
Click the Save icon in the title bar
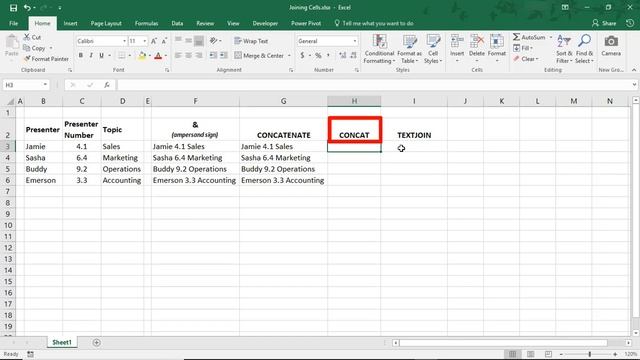(x=13, y=8)
